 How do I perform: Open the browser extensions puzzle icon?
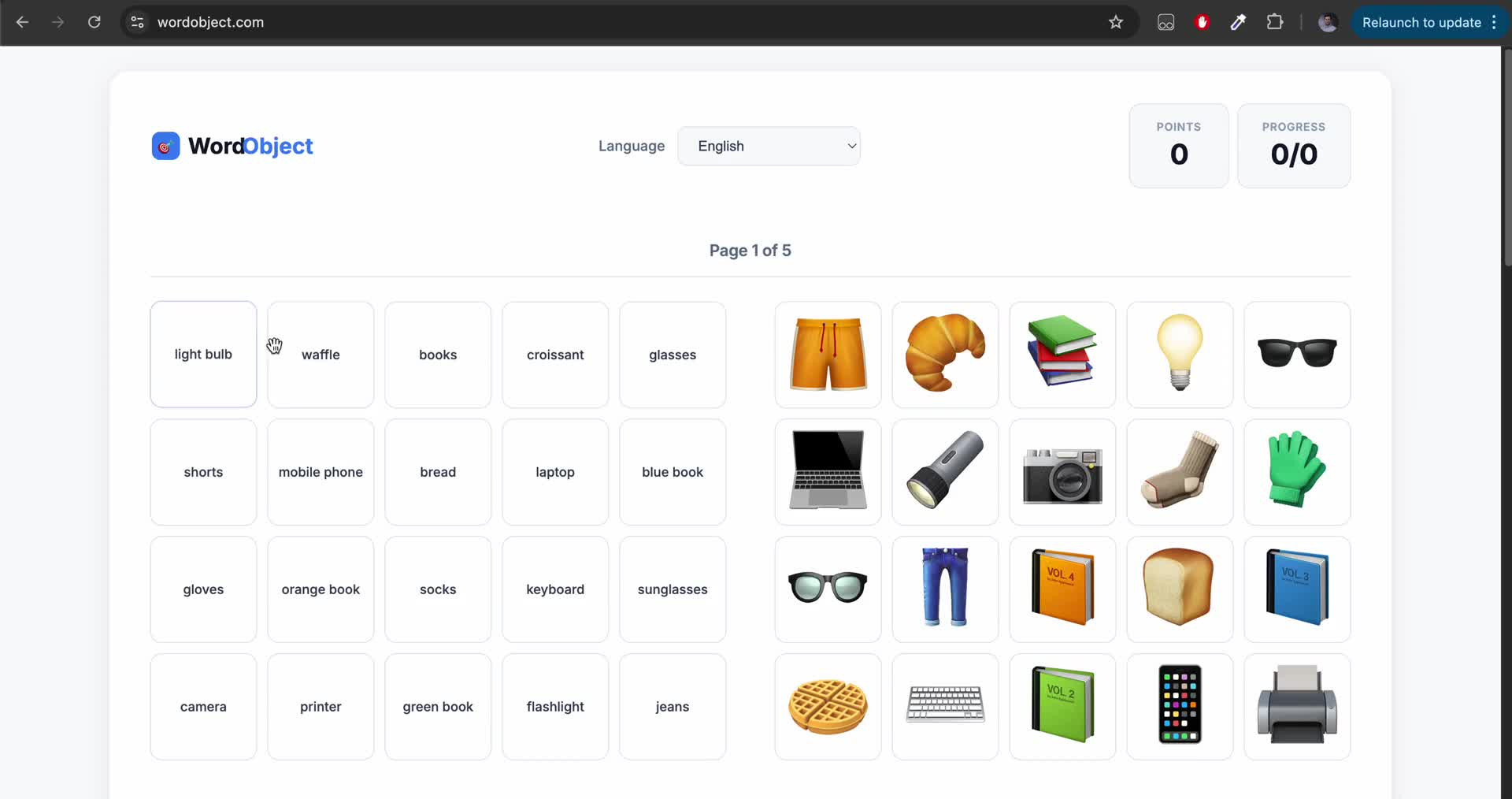(1274, 22)
